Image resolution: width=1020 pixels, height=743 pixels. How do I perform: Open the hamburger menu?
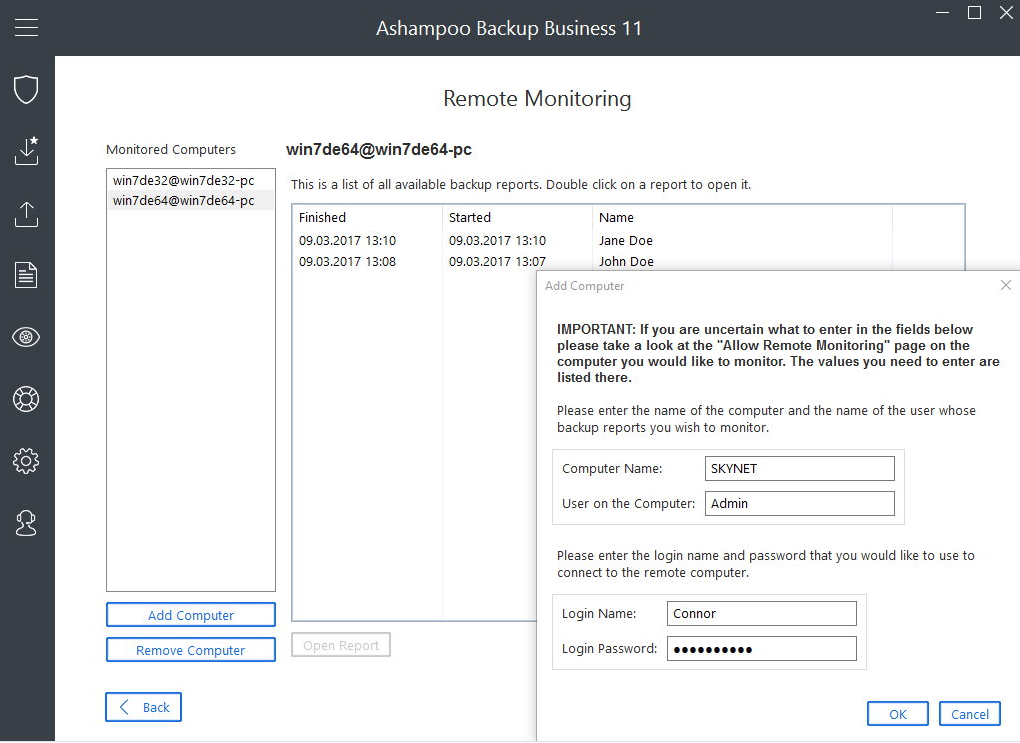(x=26, y=27)
